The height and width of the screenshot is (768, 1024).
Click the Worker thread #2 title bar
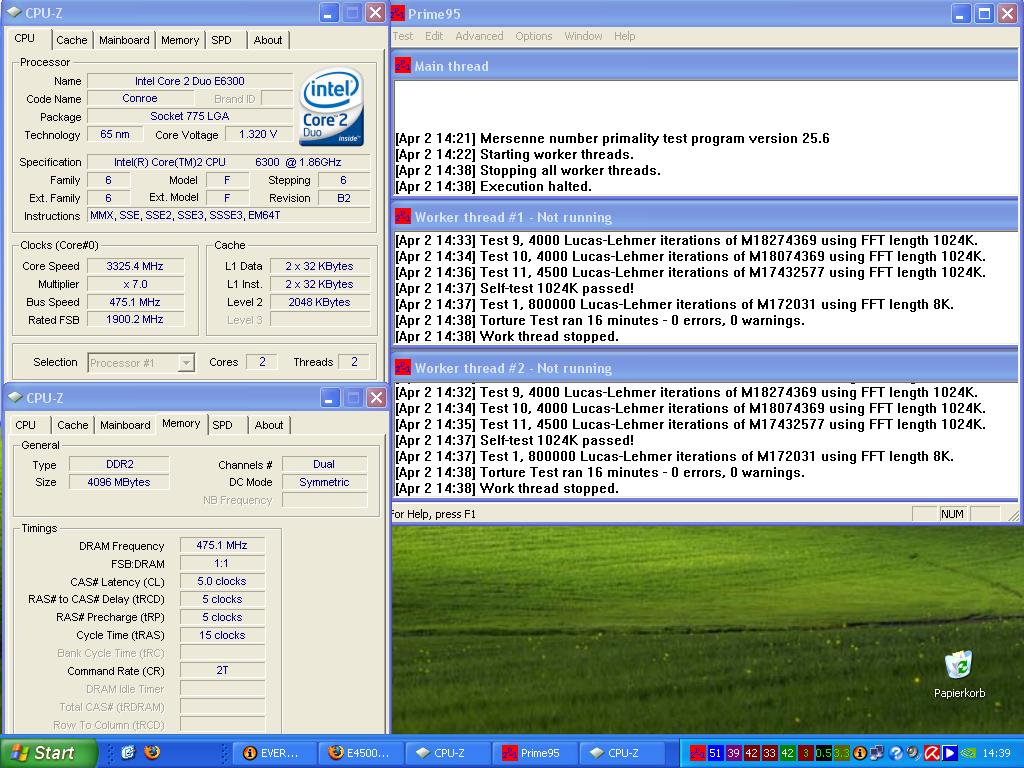click(705, 368)
